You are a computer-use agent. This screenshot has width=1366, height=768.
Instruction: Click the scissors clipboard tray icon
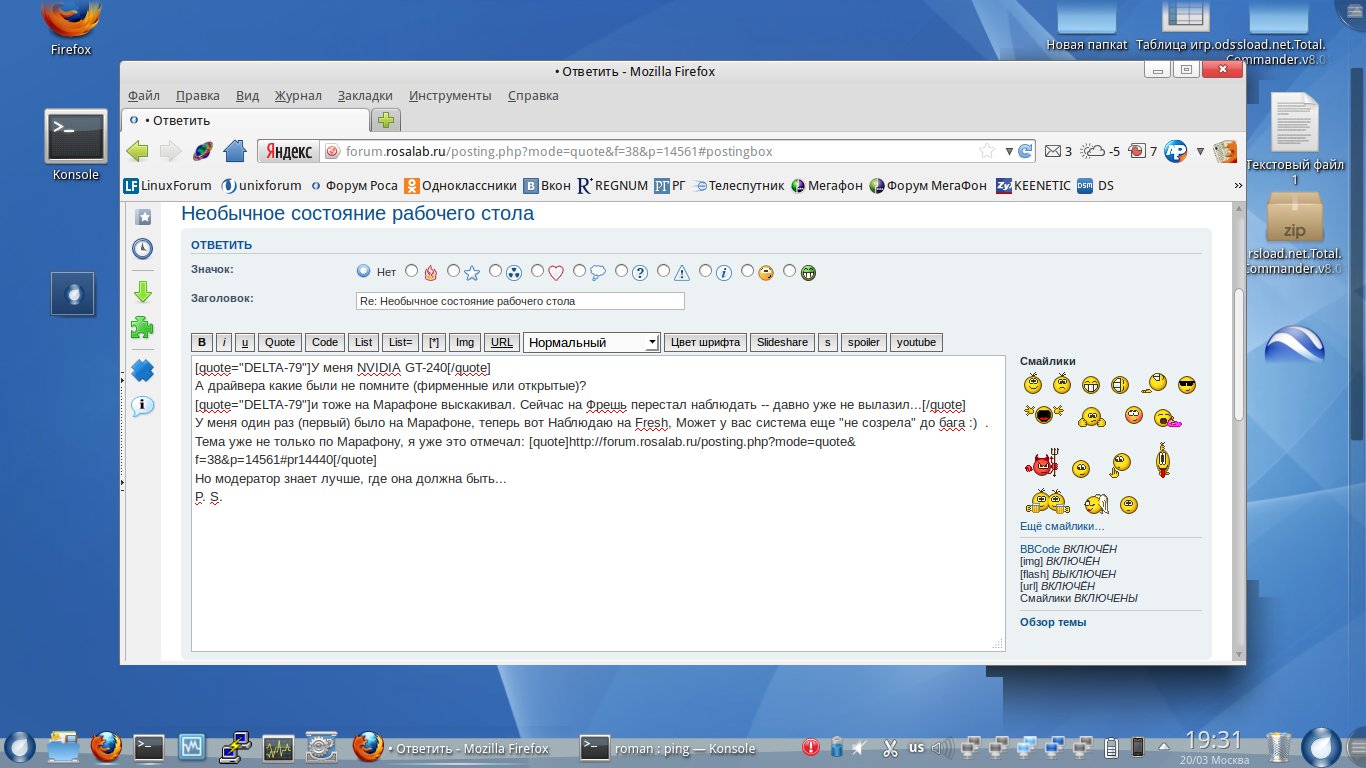[890, 747]
